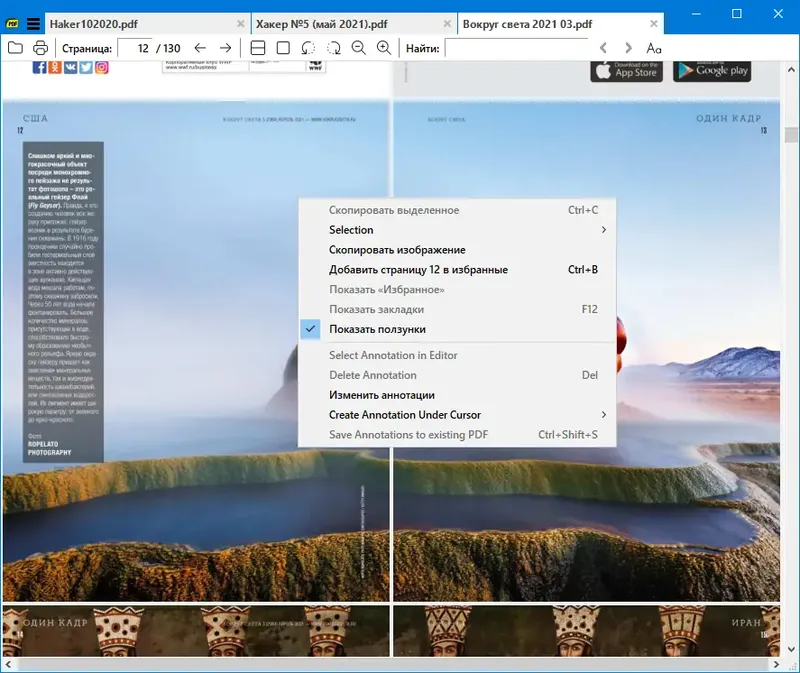The width and height of the screenshot is (800, 673).
Task: Click the / 130 total pages label
Action: point(168,48)
